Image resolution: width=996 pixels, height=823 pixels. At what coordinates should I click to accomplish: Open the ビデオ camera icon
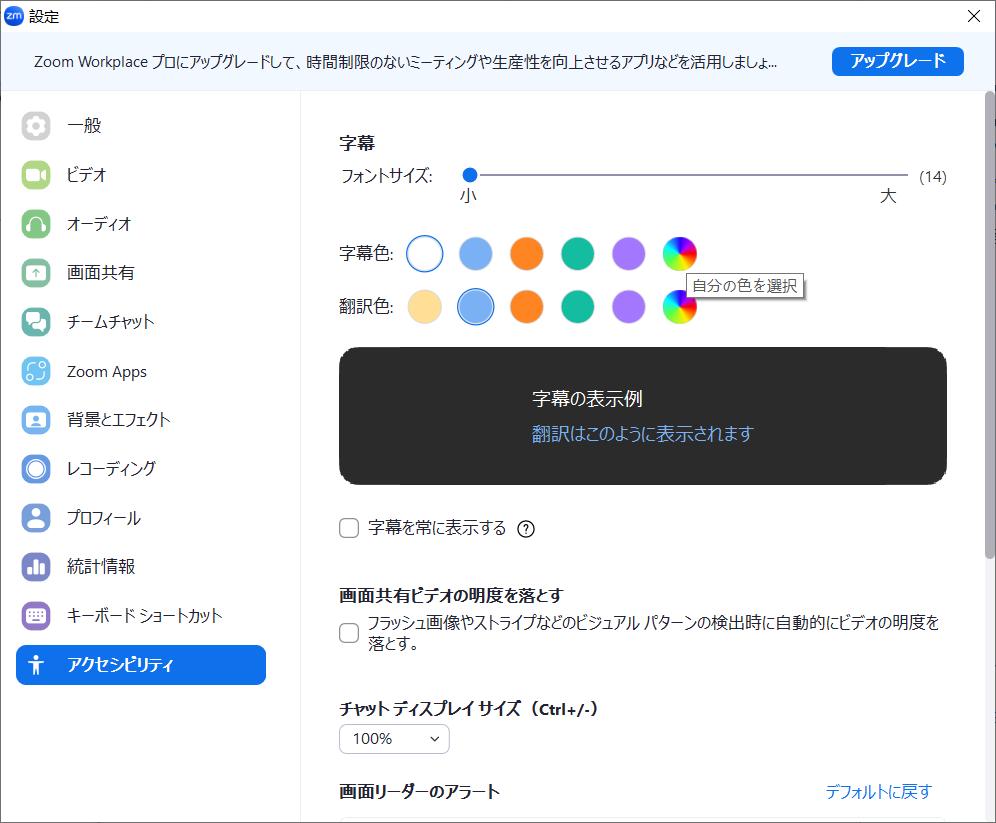coord(36,175)
